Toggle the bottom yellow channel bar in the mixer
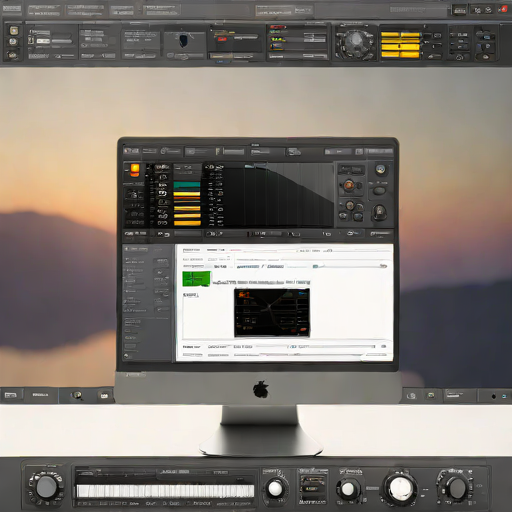 point(187,223)
